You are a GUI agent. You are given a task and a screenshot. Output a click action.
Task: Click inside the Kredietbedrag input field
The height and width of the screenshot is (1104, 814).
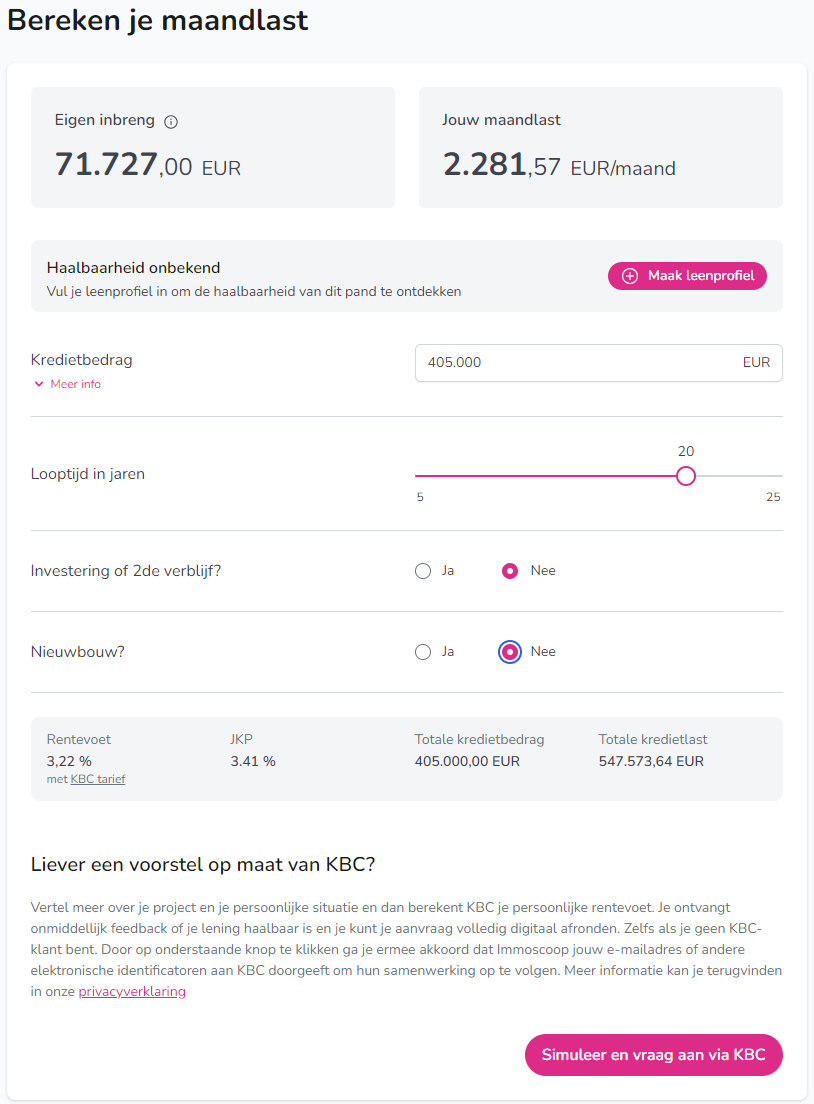pyautogui.click(x=560, y=363)
